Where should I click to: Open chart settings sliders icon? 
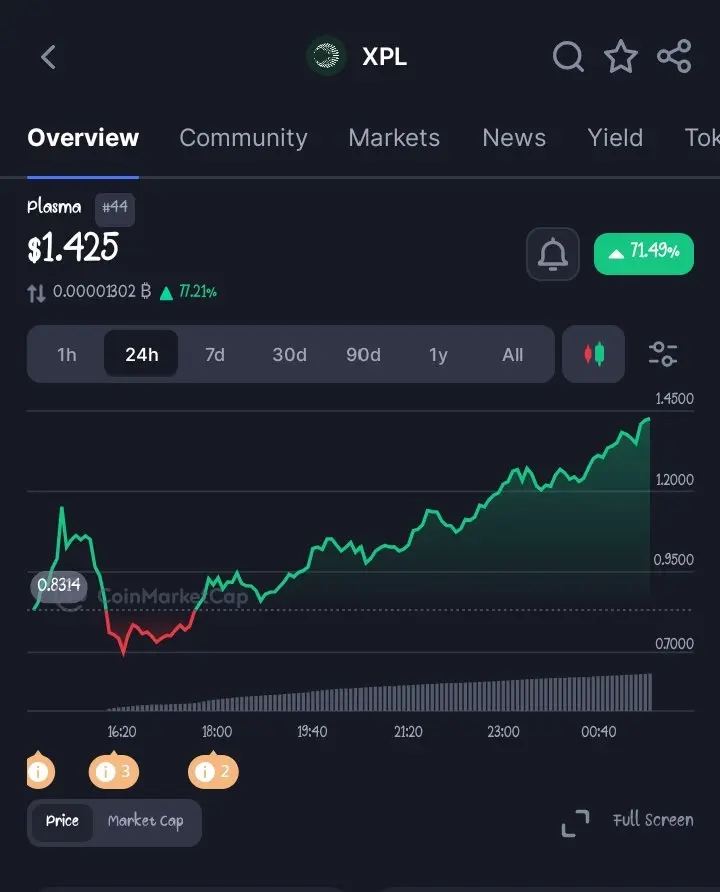point(663,354)
